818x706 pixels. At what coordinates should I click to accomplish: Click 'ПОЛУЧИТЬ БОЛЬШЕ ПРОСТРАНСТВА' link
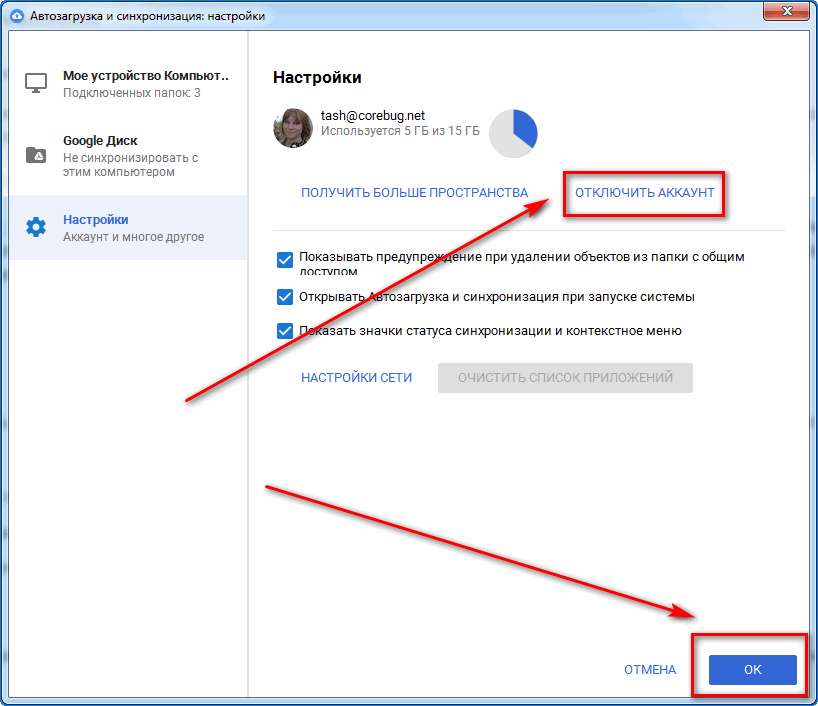[x=415, y=193]
